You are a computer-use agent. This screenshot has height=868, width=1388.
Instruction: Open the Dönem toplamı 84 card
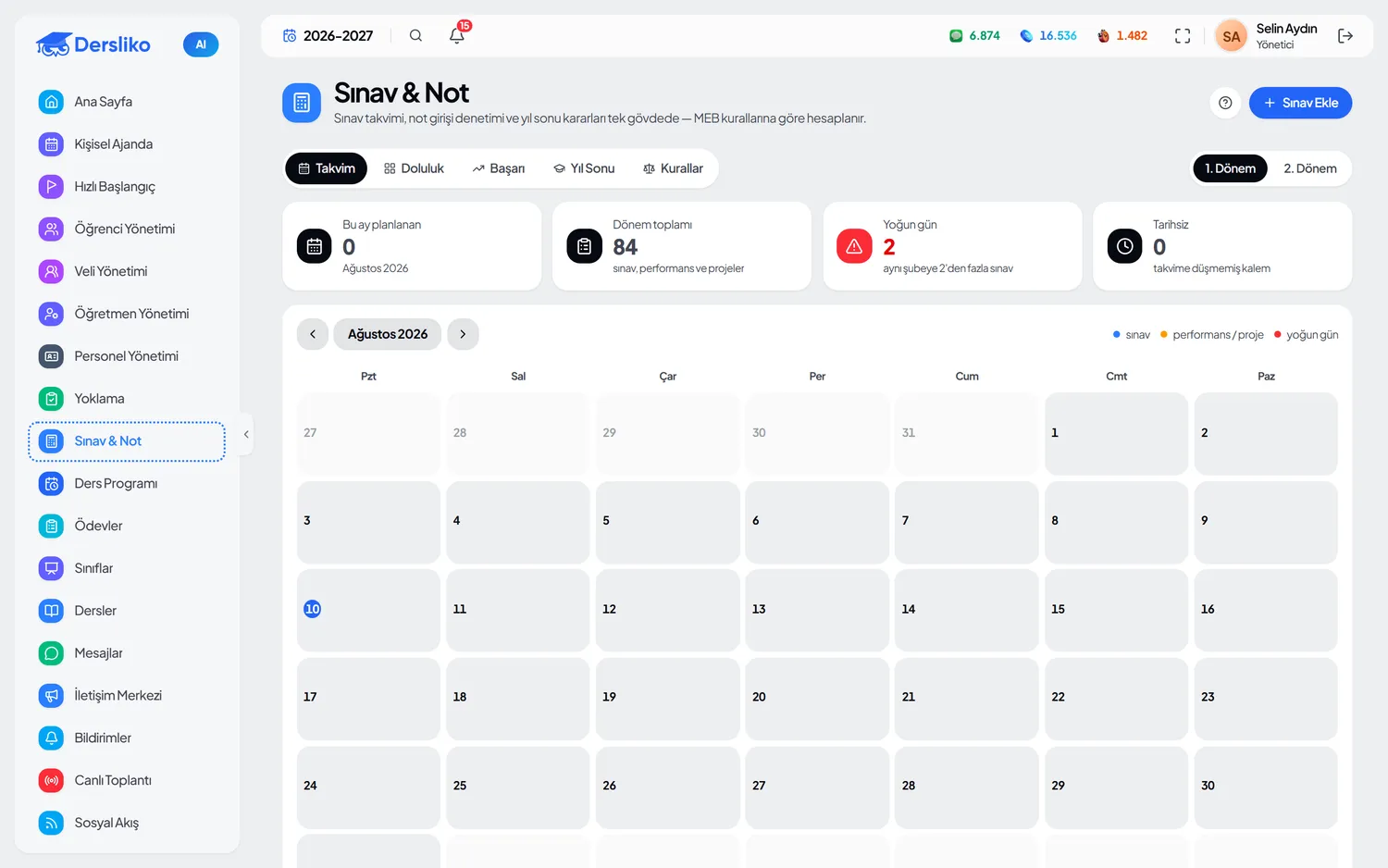682,246
